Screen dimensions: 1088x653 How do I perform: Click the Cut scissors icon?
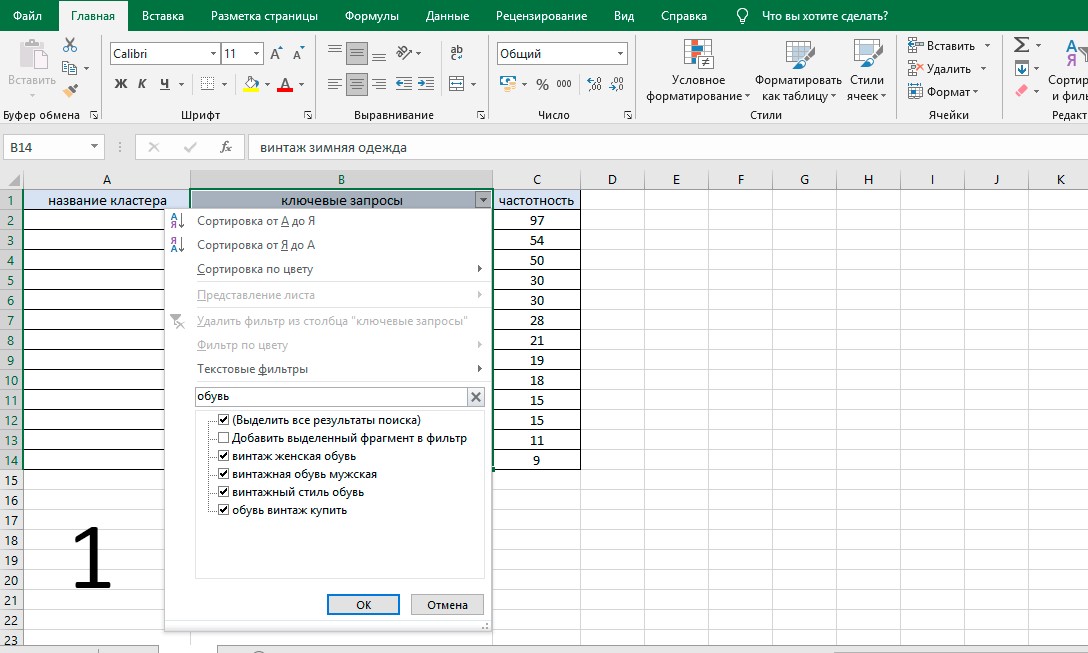point(69,45)
